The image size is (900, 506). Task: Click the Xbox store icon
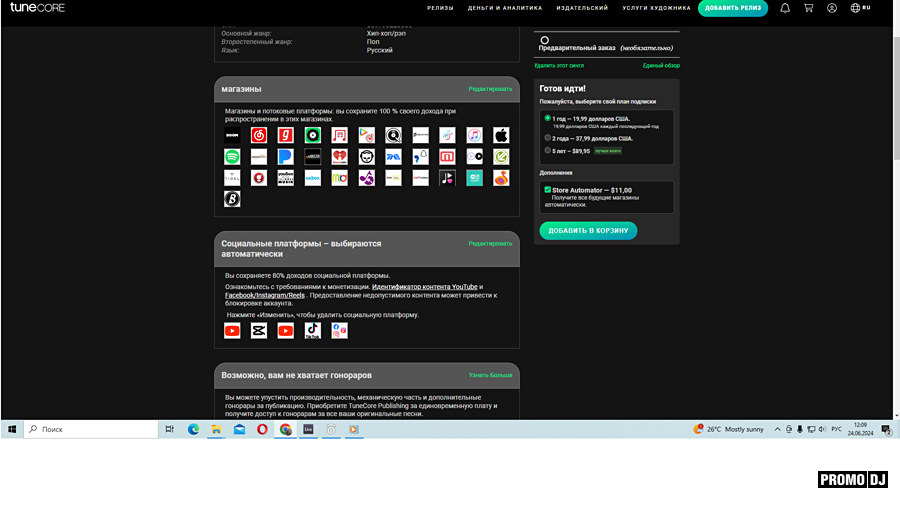pyautogui.click(x=313, y=178)
